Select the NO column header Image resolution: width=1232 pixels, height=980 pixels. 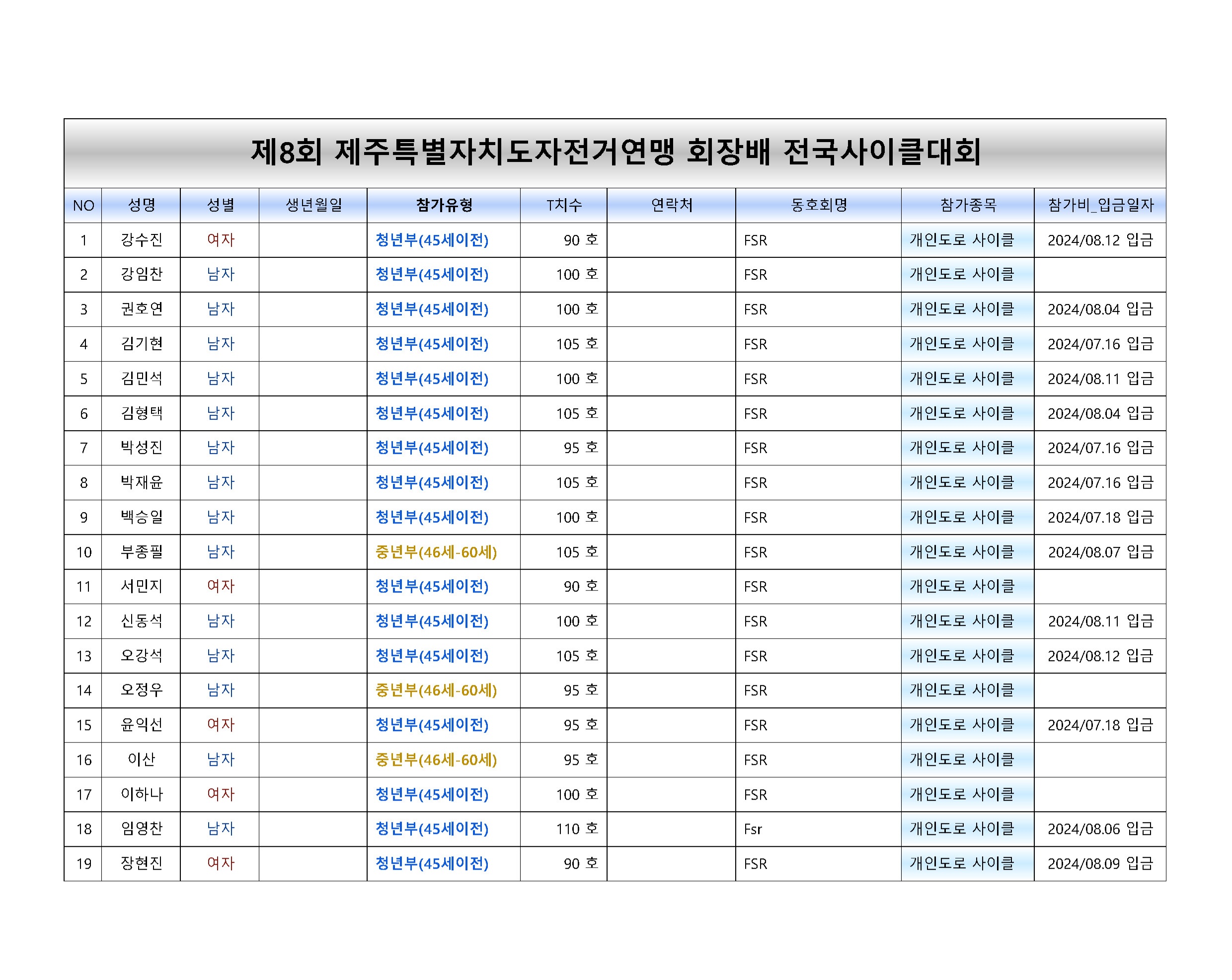[x=83, y=206]
